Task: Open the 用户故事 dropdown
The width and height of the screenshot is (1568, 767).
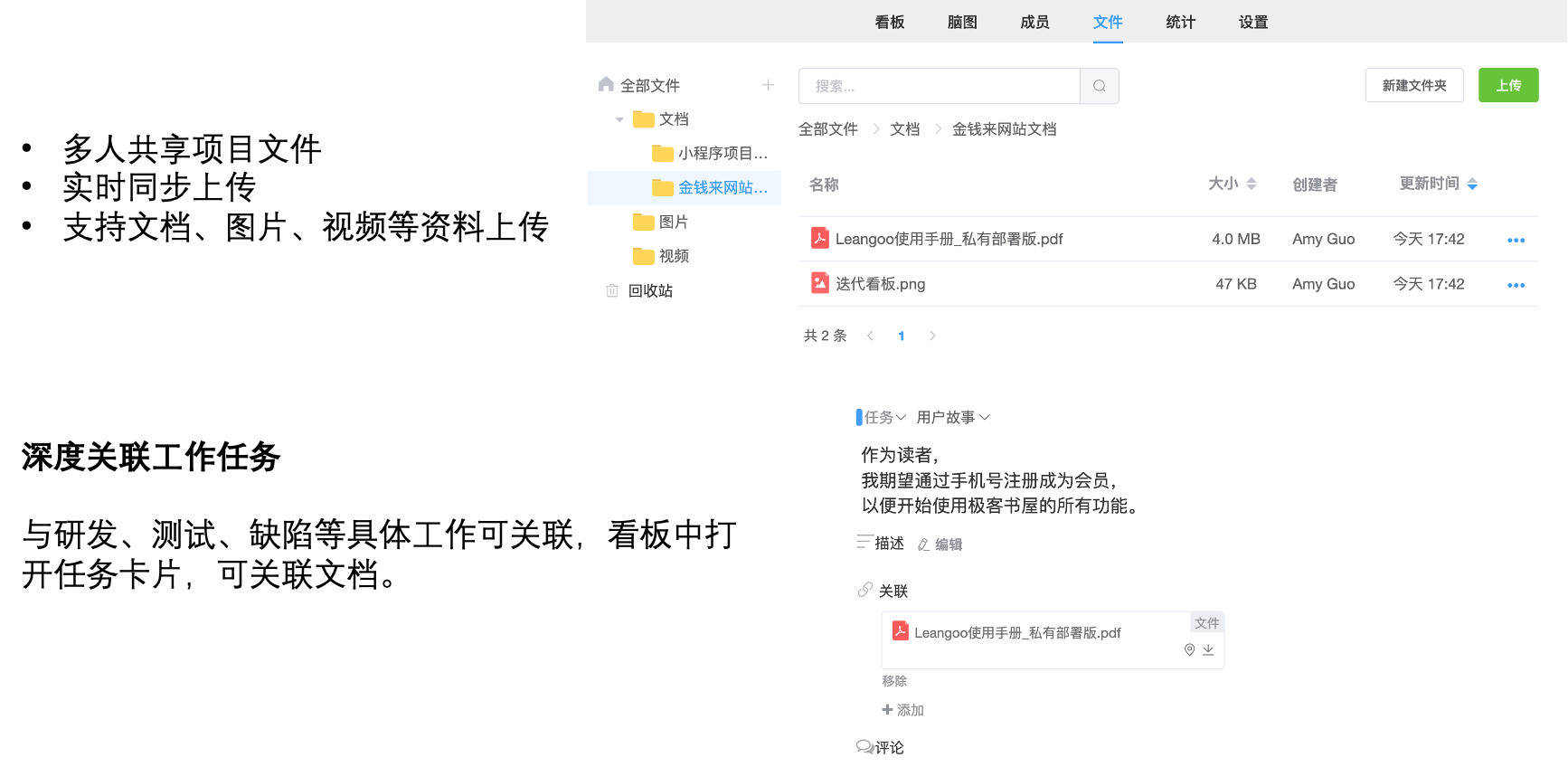Action: 953,417
